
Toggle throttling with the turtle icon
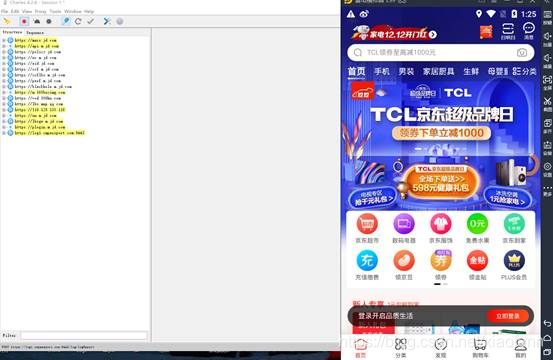(37, 22)
